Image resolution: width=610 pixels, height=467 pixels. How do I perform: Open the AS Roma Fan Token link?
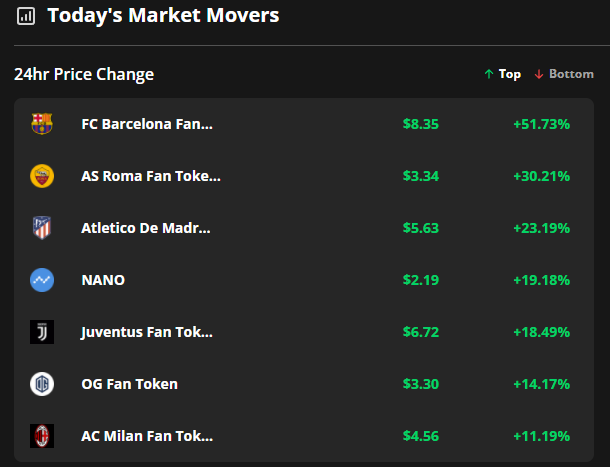coord(151,176)
